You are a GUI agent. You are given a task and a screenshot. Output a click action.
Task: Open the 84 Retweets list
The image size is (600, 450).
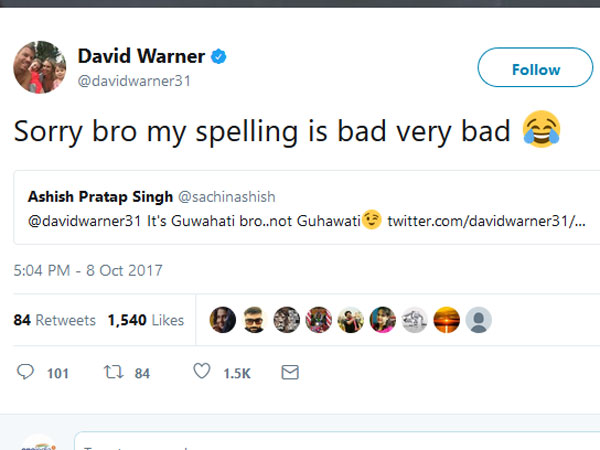point(55,320)
